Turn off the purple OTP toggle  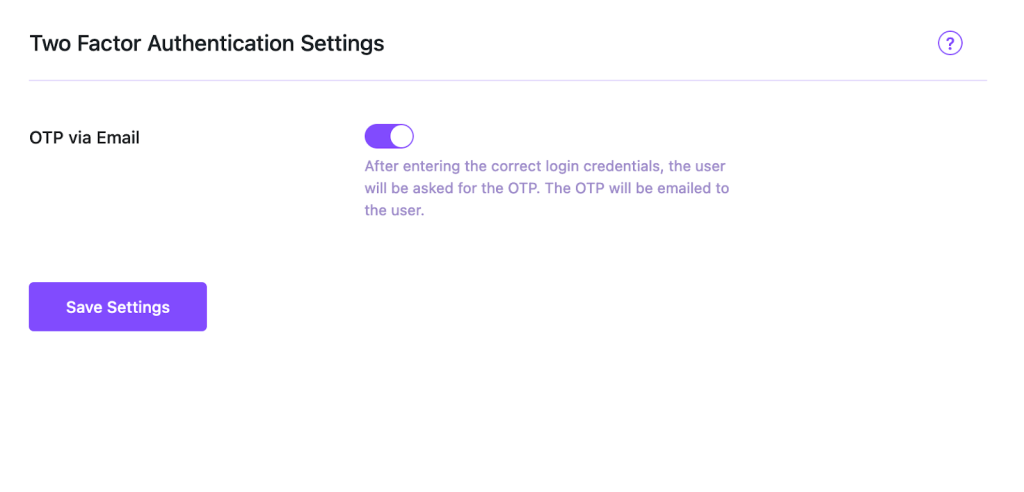tap(389, 136)
